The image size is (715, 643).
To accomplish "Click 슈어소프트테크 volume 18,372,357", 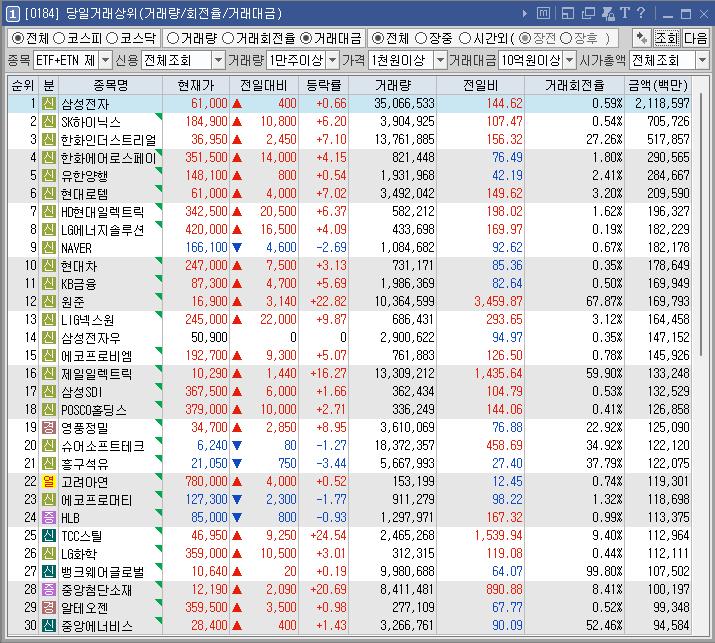I will pos(405,446).
